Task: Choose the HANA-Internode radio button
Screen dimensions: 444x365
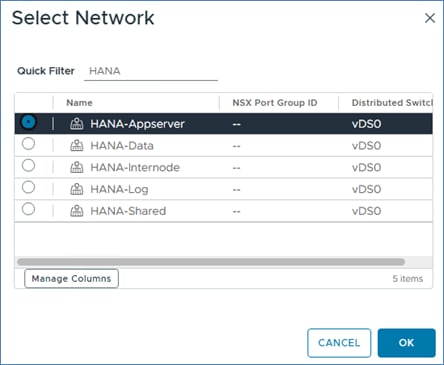Action: pos(28,166)
